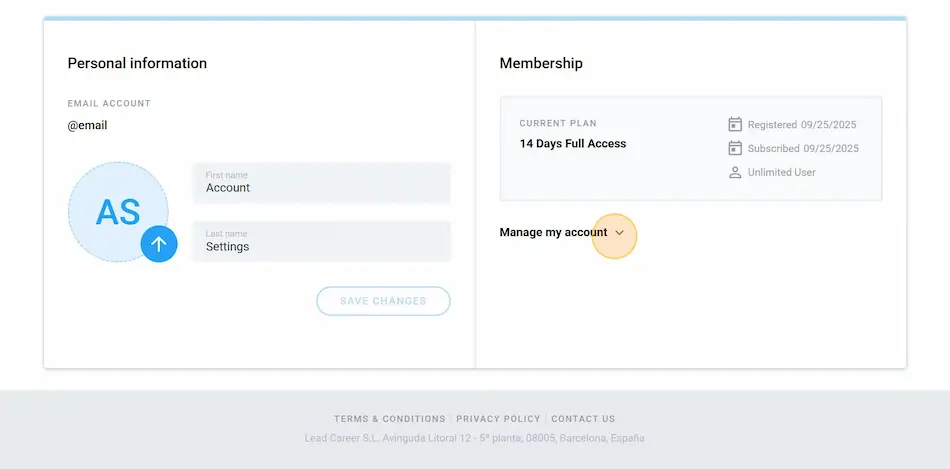This screenshot has height=469, width=950.
Task: Click the calendar icon beside Subscribed date
Action: click(x=735, y=148)
